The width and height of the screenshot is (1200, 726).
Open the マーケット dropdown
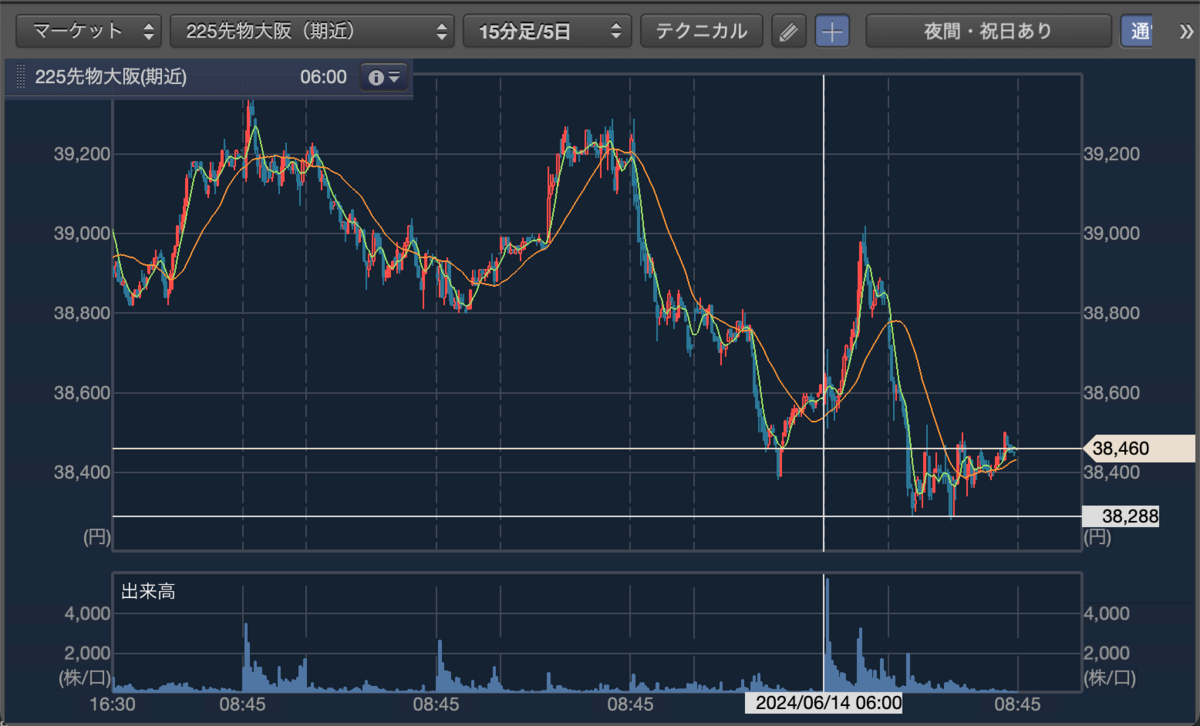pos(90,31)
